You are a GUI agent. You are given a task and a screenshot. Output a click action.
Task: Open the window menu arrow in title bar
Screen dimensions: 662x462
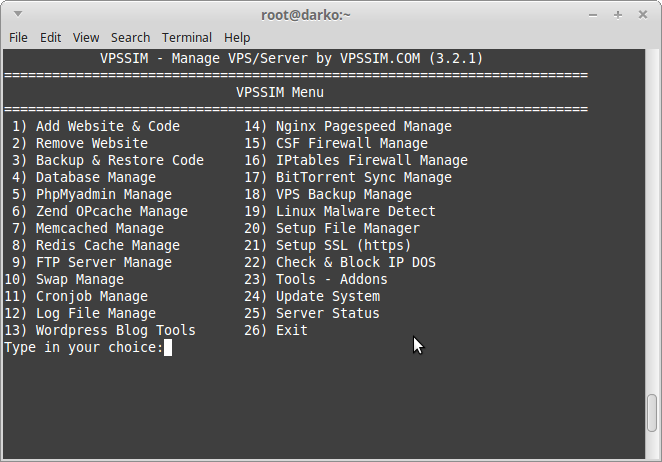[x=18, y=14]
